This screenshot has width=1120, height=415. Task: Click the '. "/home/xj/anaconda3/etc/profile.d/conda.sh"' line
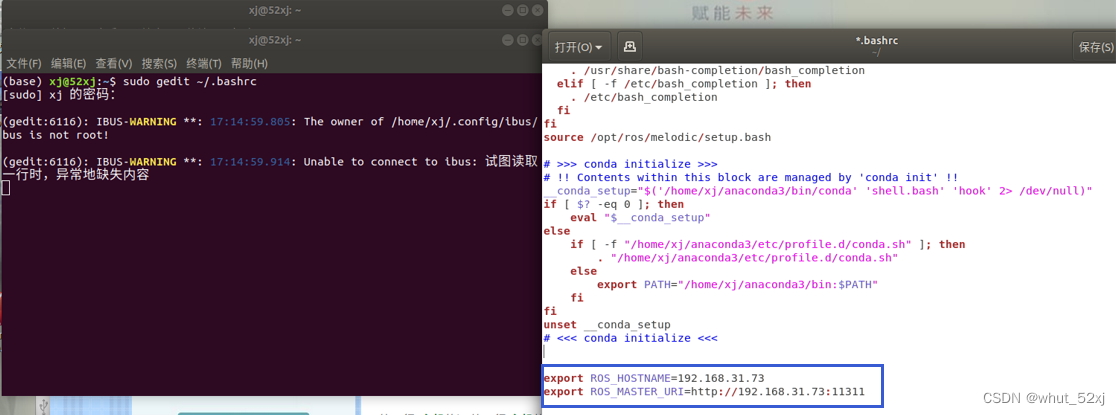747,257
